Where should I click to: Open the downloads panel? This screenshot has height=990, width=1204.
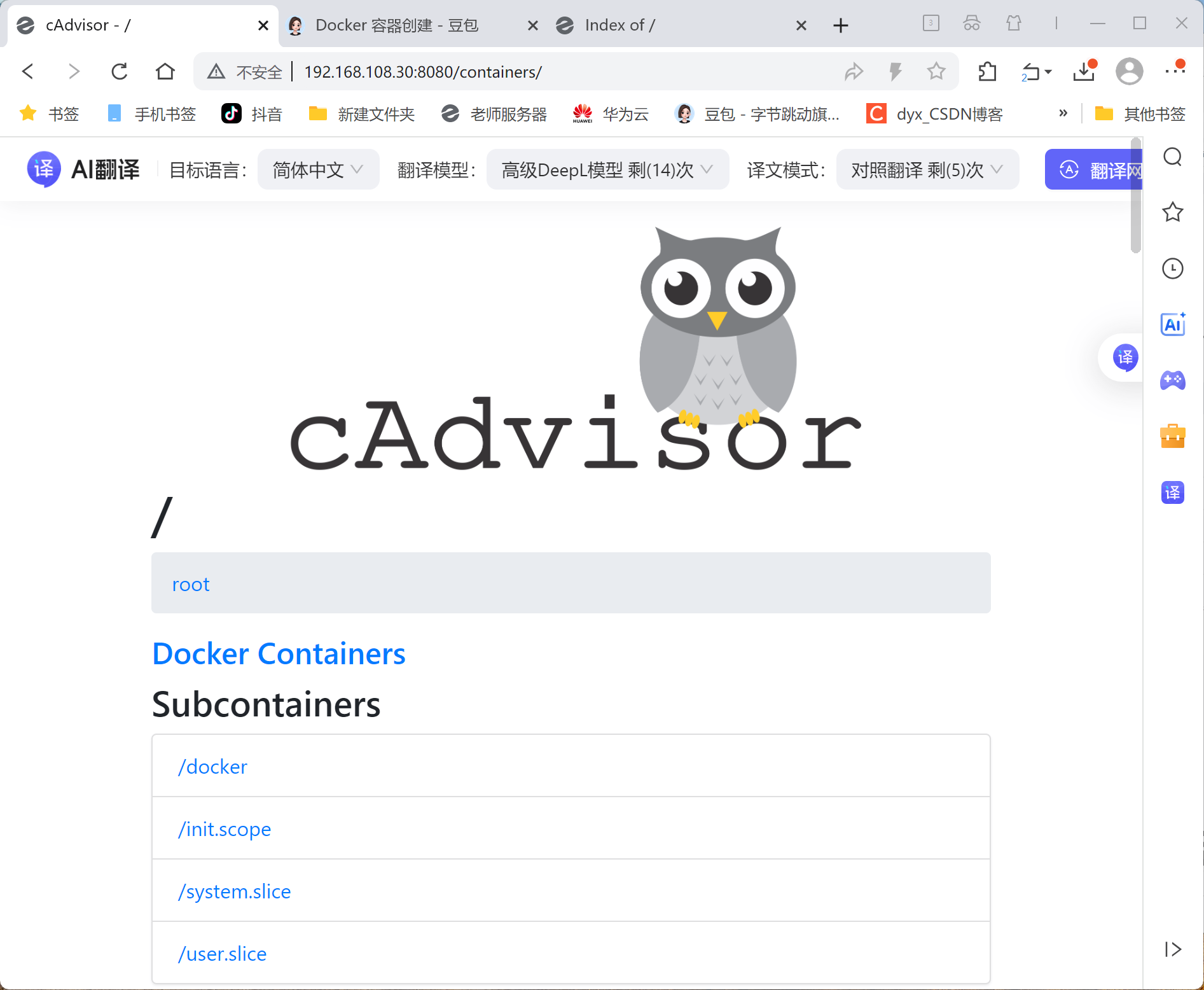[1084, 71]
